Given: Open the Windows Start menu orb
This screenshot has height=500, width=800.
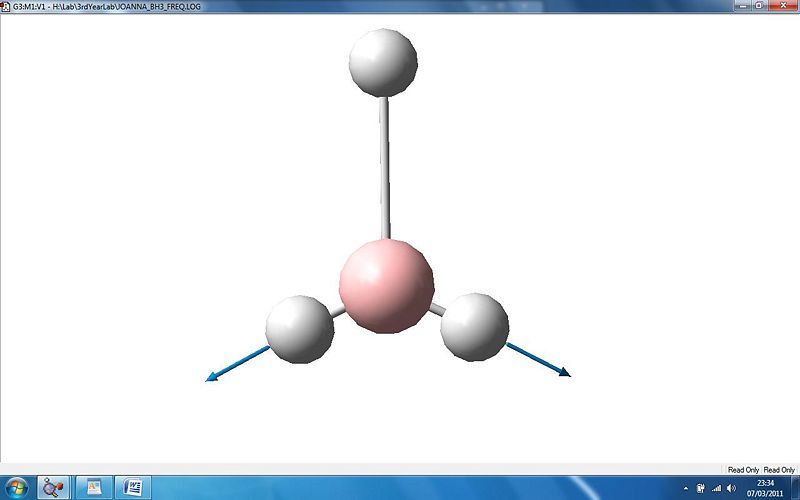Looking at the screenshot, I should (x=16, y=488).
